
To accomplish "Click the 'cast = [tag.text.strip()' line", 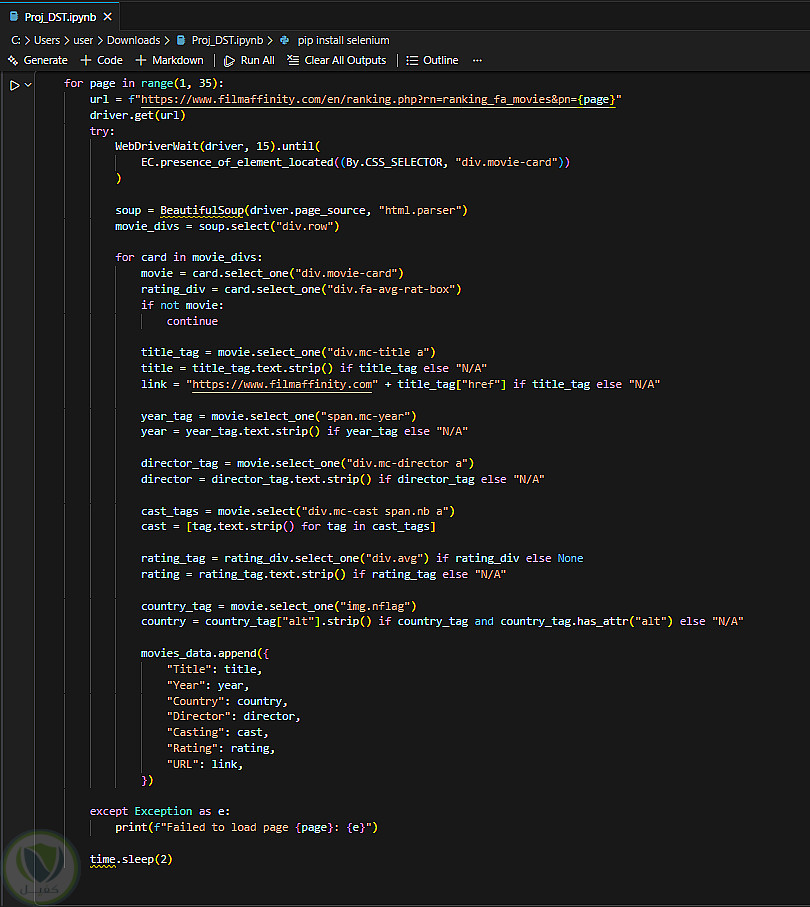I will [x=288, y=526].
